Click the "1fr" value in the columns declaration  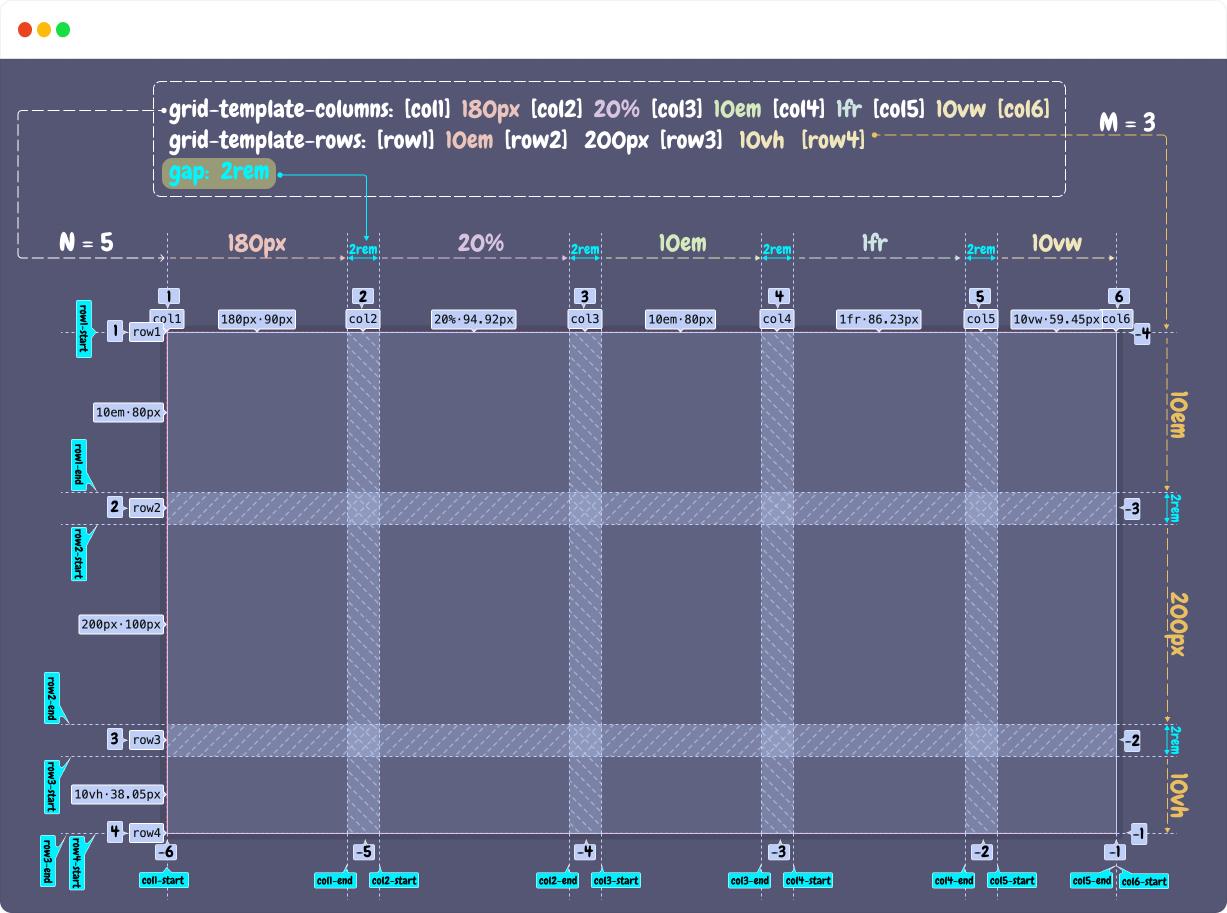(x=848, y=109)
